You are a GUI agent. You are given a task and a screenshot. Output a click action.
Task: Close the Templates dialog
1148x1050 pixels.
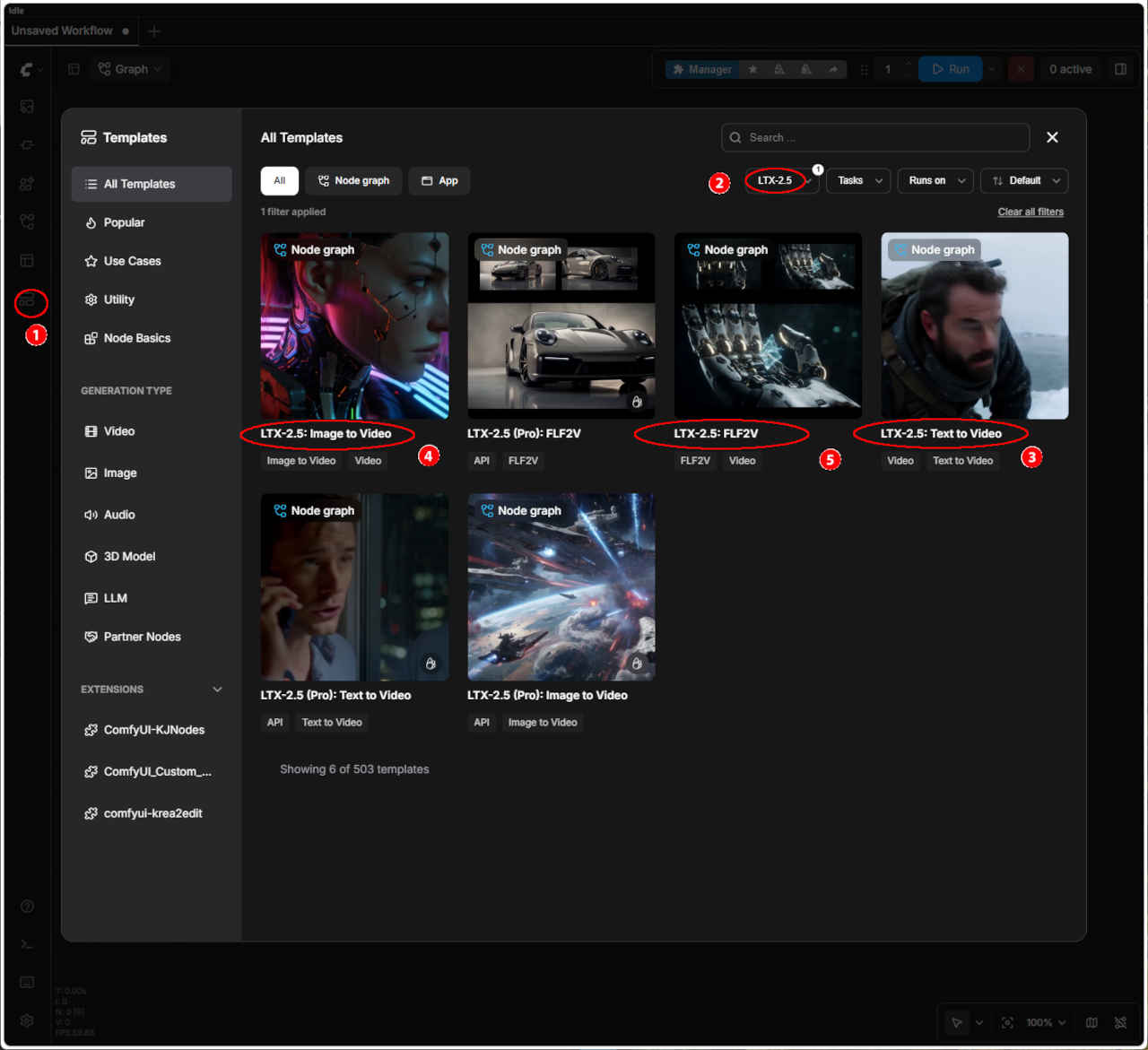[1052, 137]
